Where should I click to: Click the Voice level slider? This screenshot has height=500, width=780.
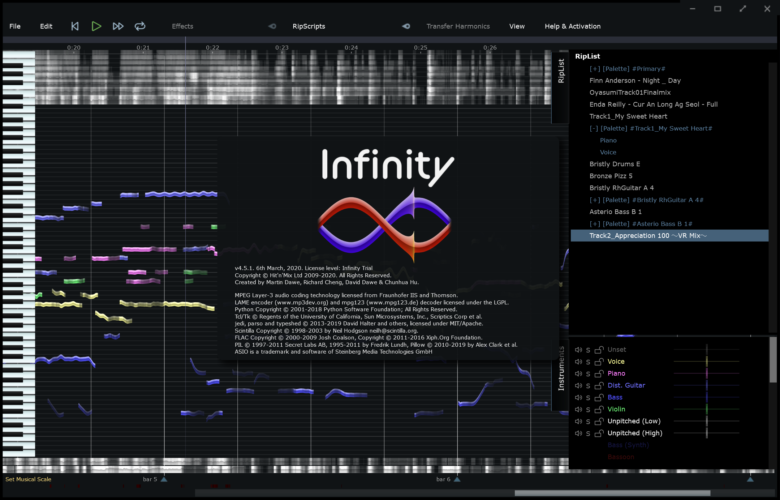pyautogui.click(x=706, y=362)
